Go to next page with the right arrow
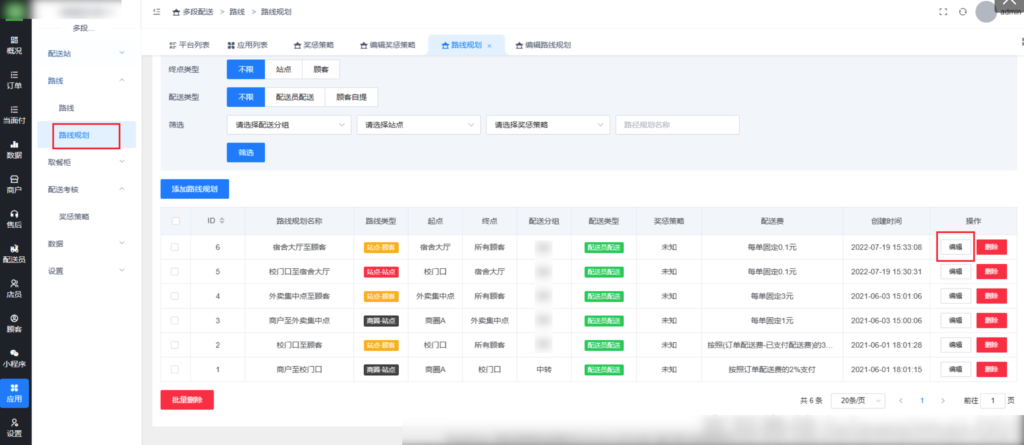 [x=942, y=401]
